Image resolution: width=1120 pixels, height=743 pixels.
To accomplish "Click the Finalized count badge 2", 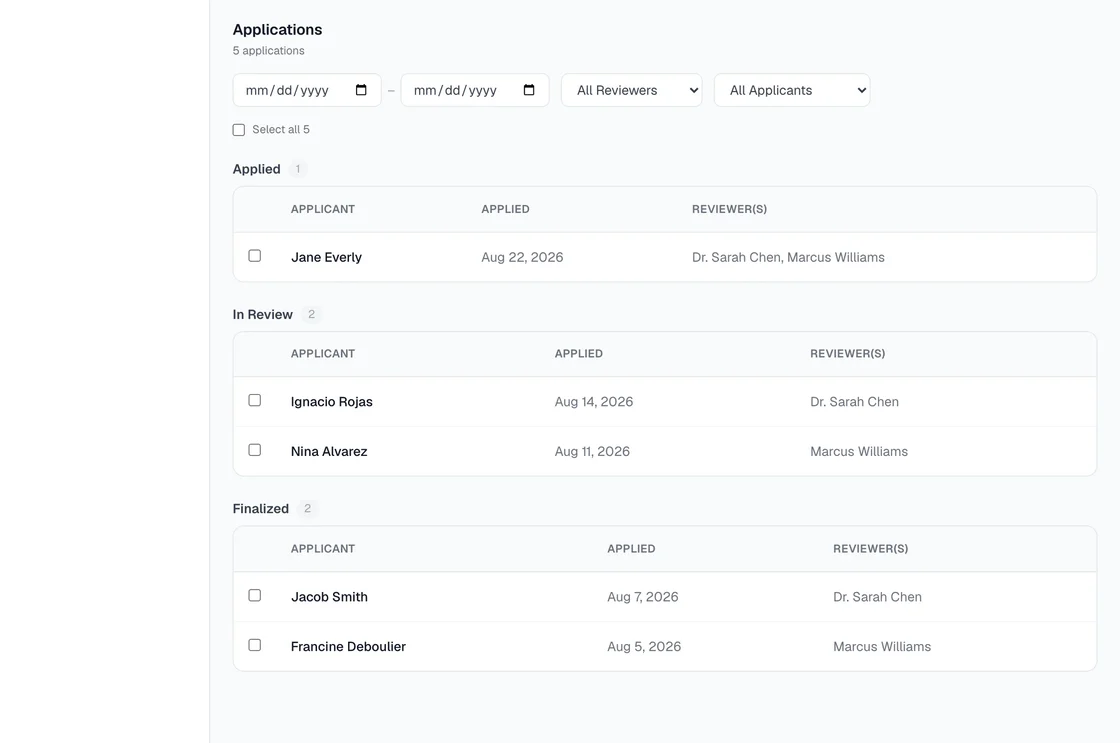I will coord(307,509).
